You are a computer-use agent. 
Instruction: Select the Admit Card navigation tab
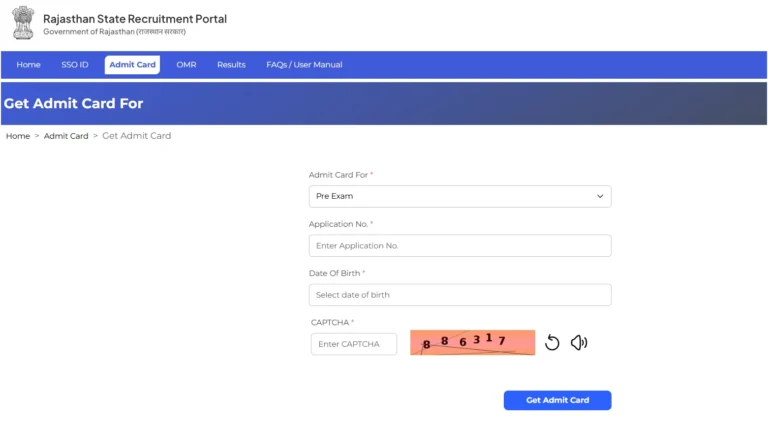132,65
